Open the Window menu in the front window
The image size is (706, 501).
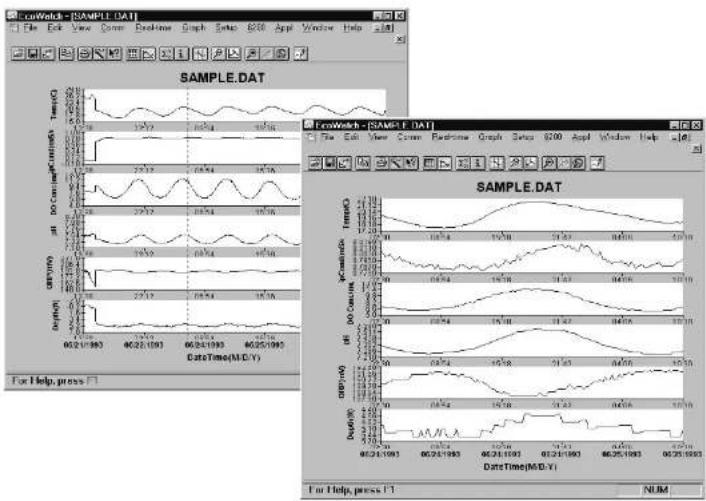(614, 137)
